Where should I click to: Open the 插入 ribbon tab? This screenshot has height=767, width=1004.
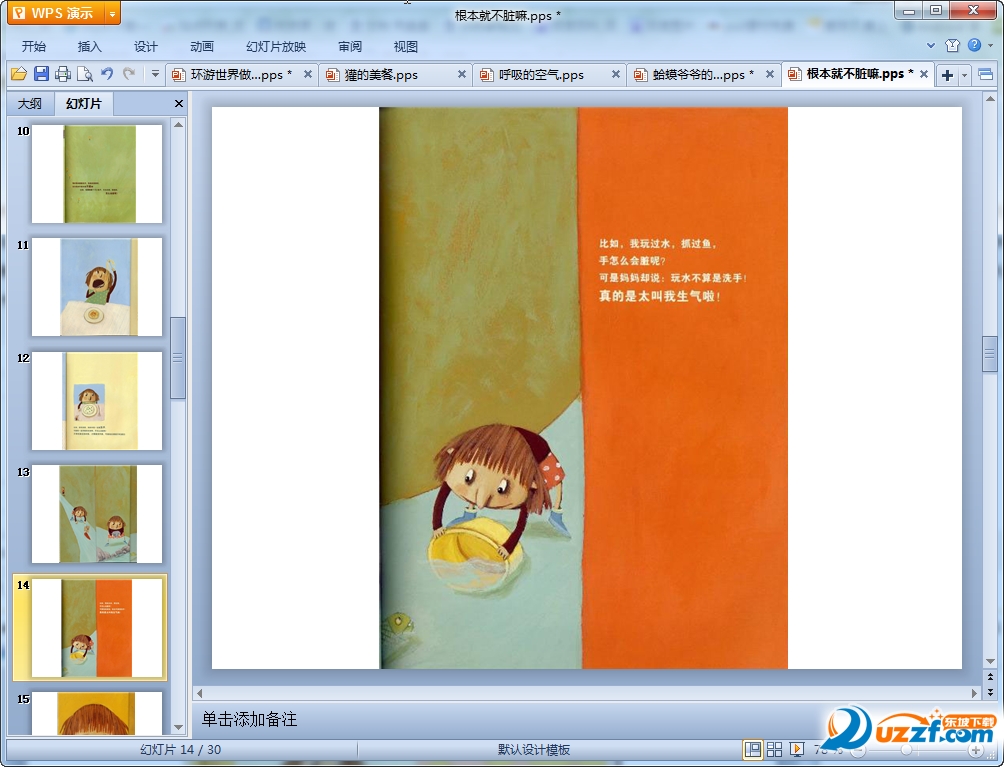coord(89,47)
